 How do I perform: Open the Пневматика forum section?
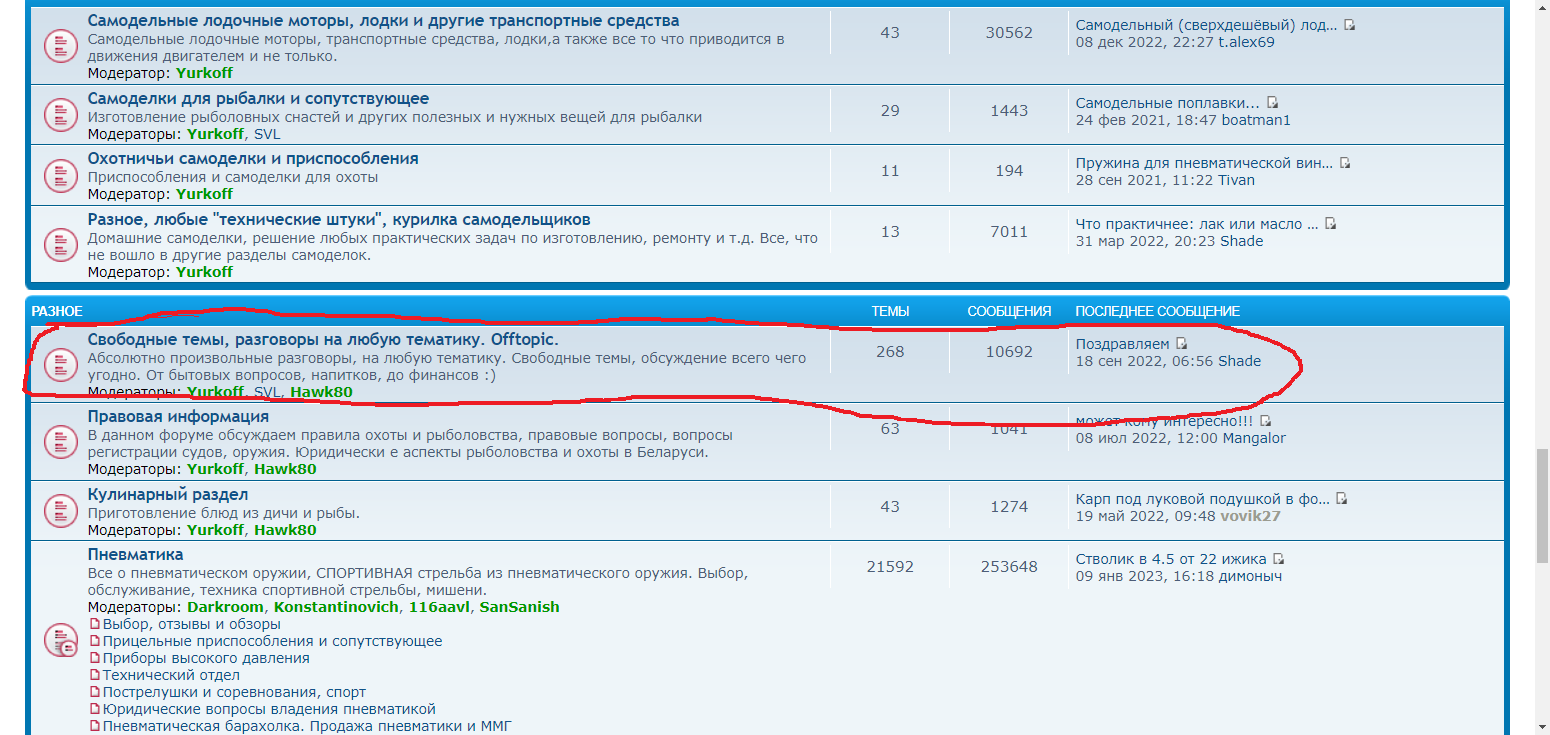tap(135, 554)
